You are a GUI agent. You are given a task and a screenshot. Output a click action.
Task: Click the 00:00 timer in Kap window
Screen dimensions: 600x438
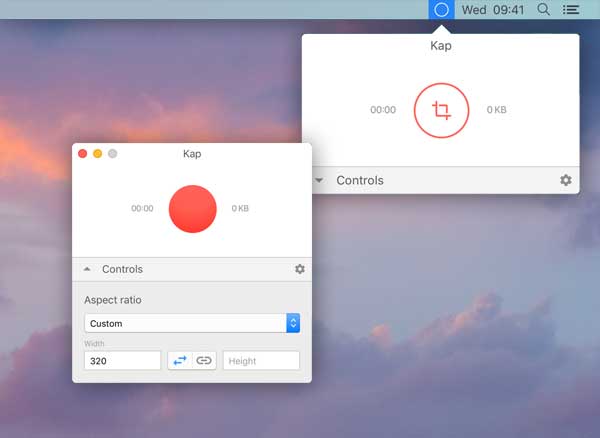point(142,208)
